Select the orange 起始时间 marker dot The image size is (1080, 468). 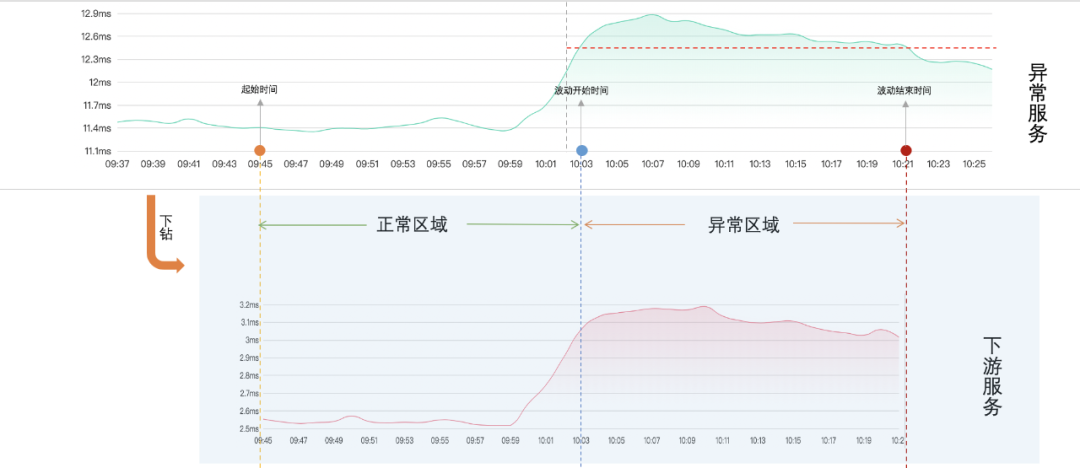pyautogui.click(x=260, y=150)
